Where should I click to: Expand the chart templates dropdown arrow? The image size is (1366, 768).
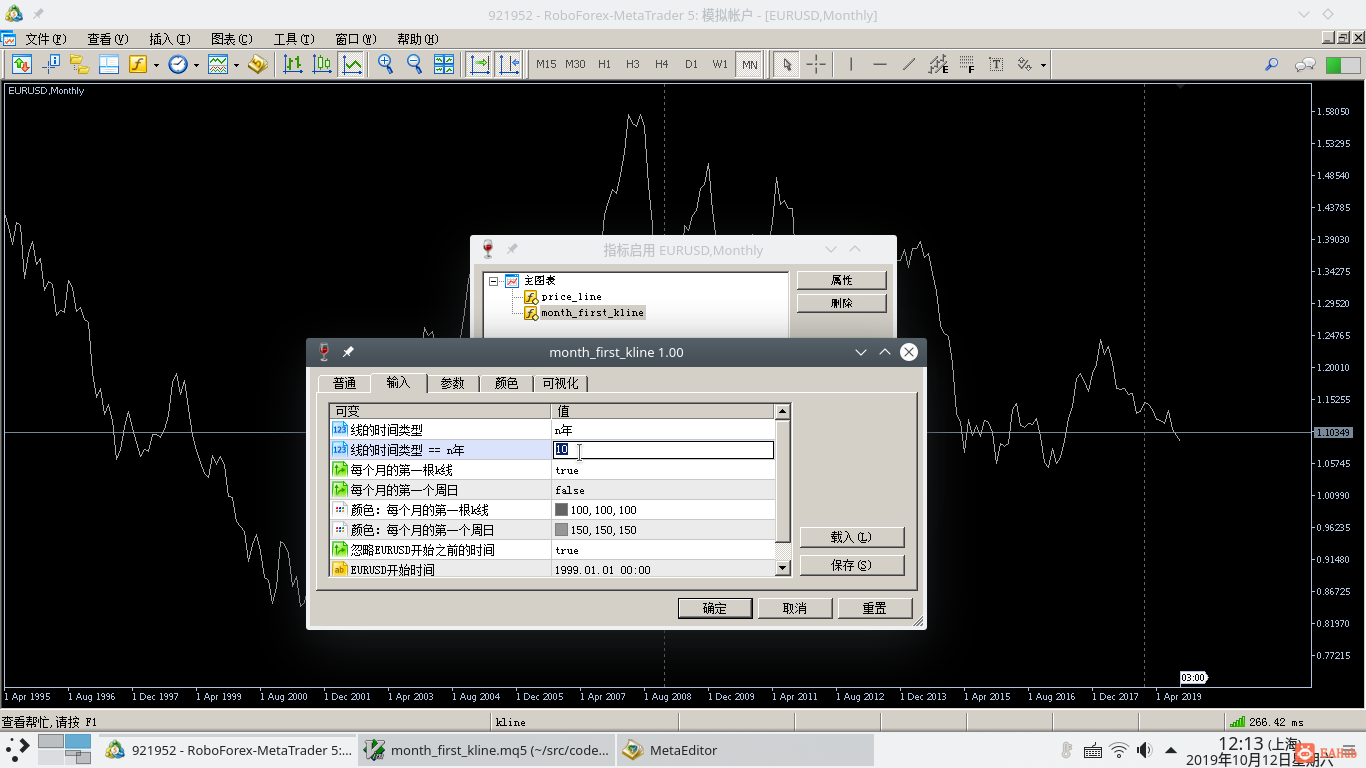tap(236, 65)
